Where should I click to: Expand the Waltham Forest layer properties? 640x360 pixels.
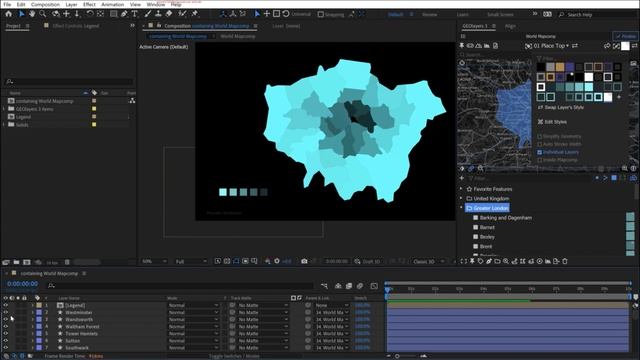(33, 327)
